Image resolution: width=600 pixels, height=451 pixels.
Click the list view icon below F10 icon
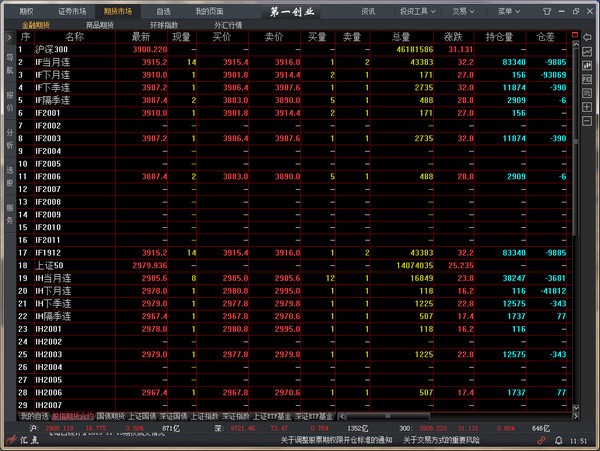point(587,93)
